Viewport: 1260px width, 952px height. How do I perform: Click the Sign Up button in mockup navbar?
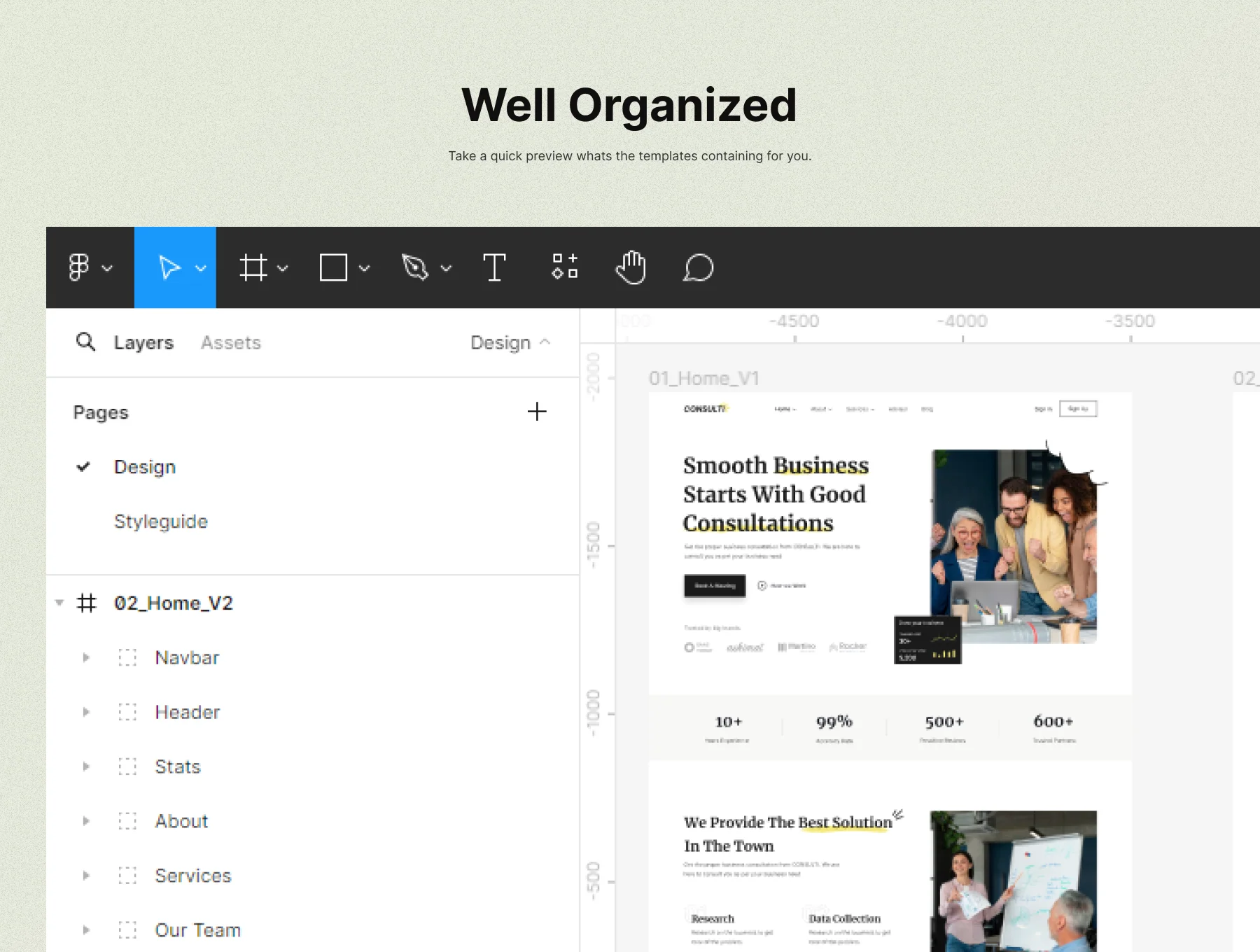click(x=1079, y=409)
